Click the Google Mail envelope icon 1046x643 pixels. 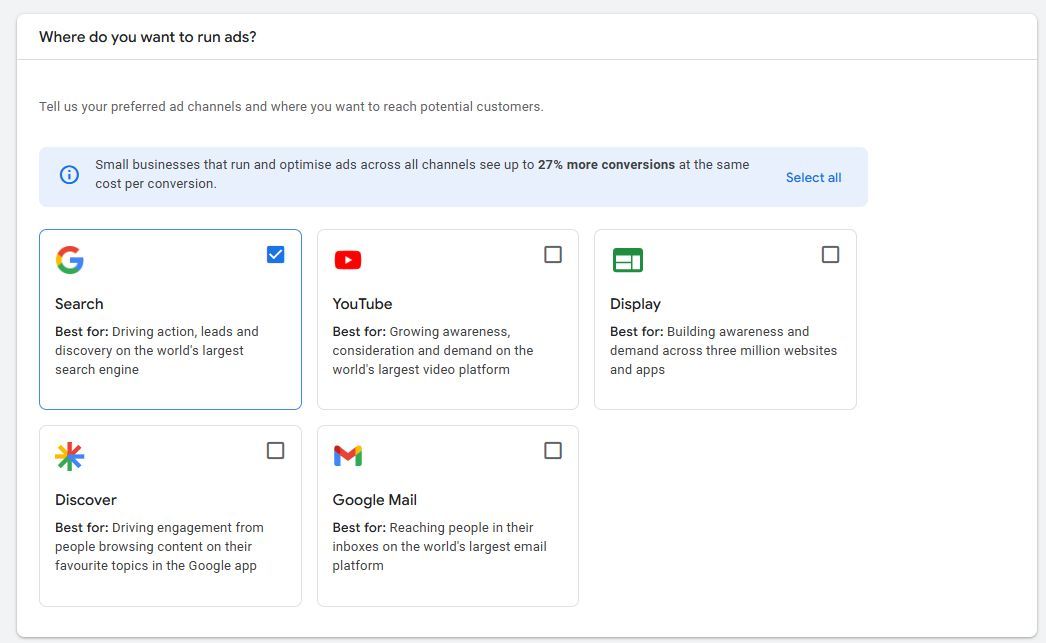tap(347, 456)
